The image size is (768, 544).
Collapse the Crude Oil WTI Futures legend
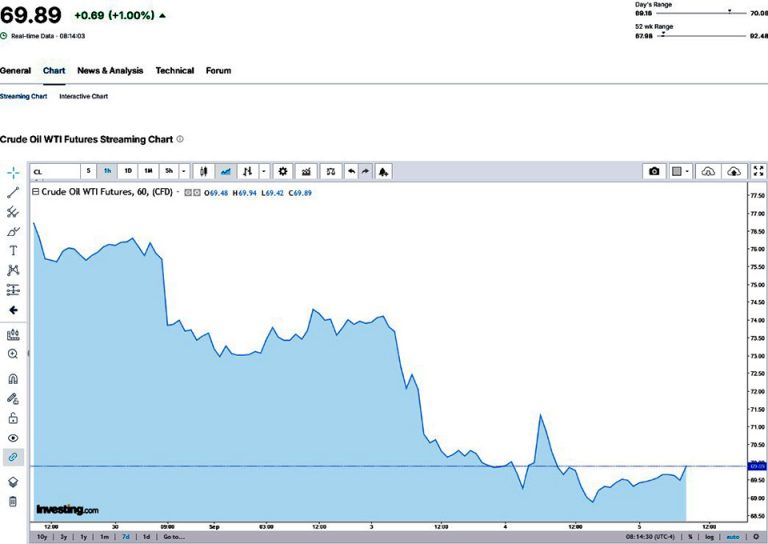(x=36, y=192)
